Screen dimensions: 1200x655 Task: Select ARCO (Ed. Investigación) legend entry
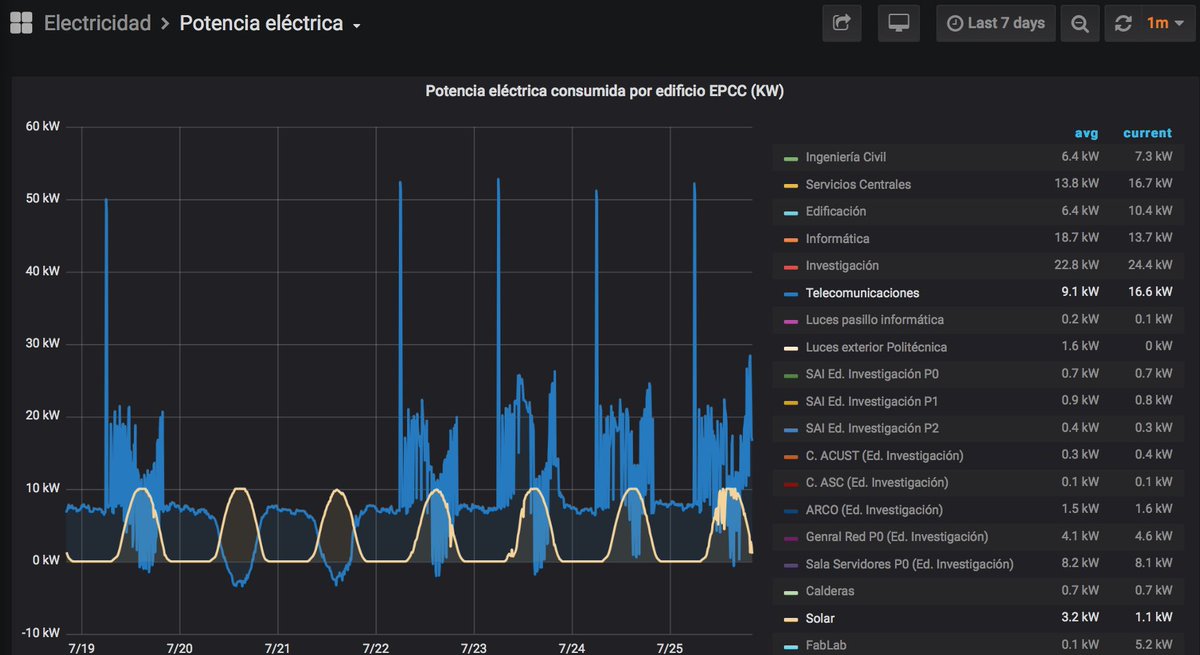(x=876, y=510)
